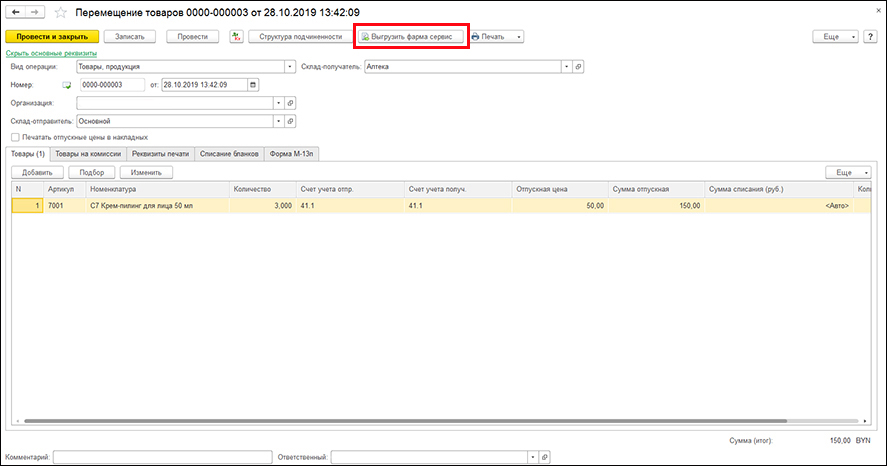
Task: Click the Скрыть основные реквизиты link
Action: (x=51, y=53)
